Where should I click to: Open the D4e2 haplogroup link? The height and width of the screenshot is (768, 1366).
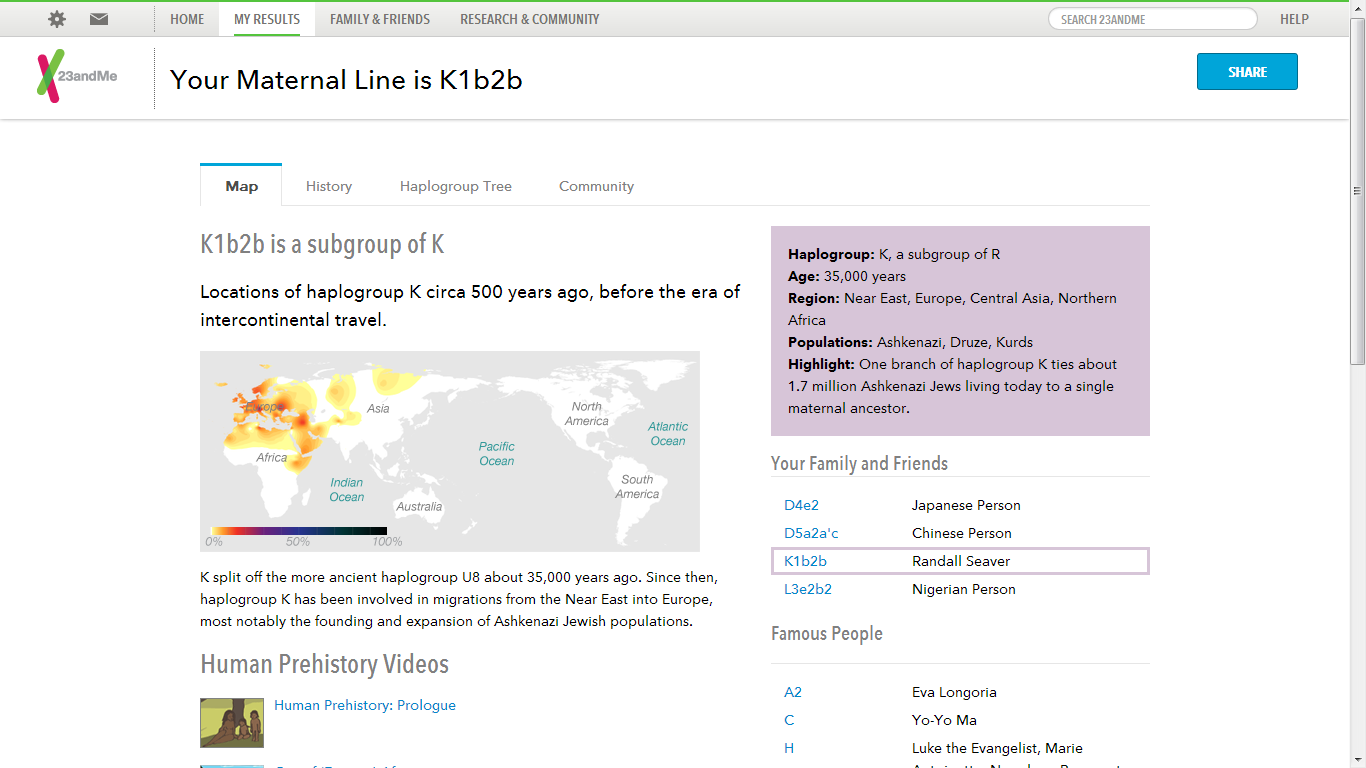coord(800,505)
